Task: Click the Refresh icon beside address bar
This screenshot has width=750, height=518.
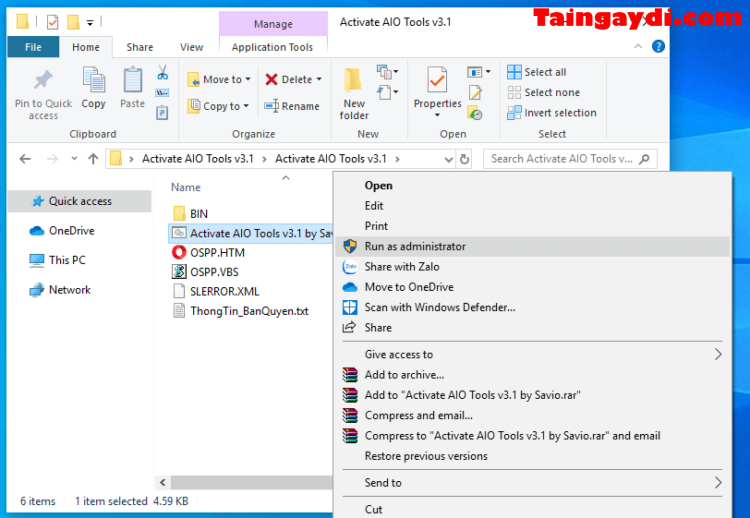Action: [x=464, y=159]
